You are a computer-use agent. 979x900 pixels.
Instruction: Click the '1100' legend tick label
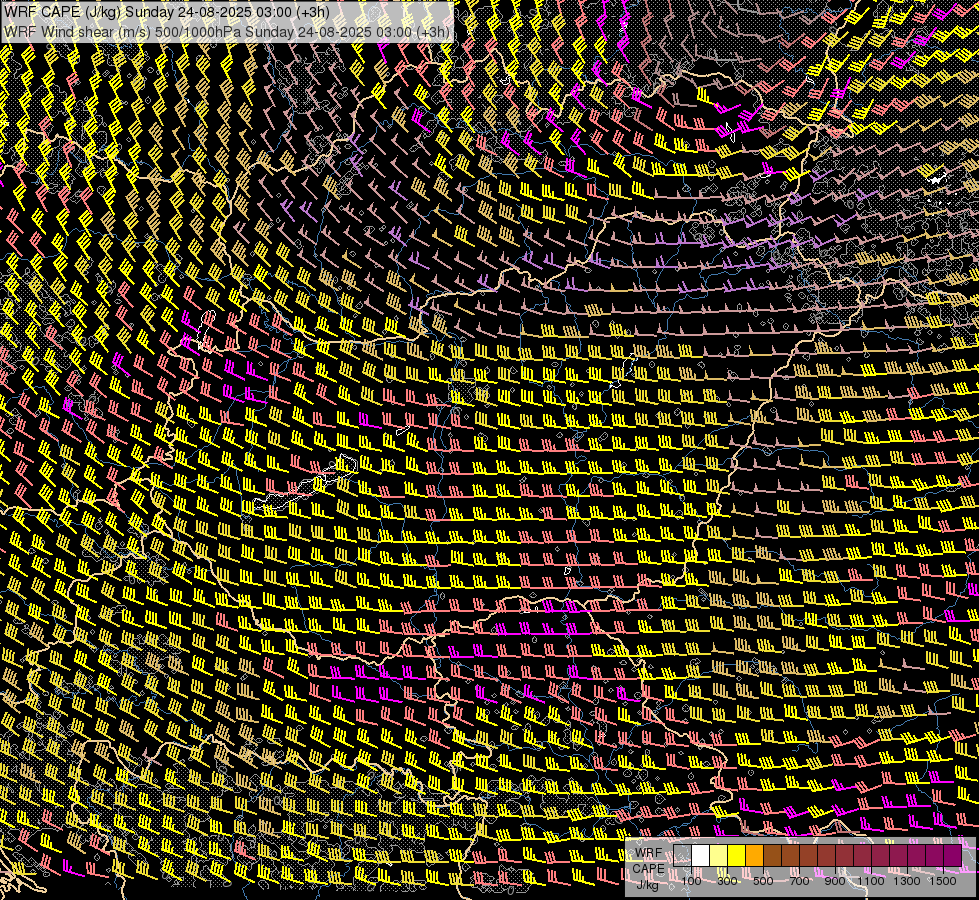coord(870,881)
